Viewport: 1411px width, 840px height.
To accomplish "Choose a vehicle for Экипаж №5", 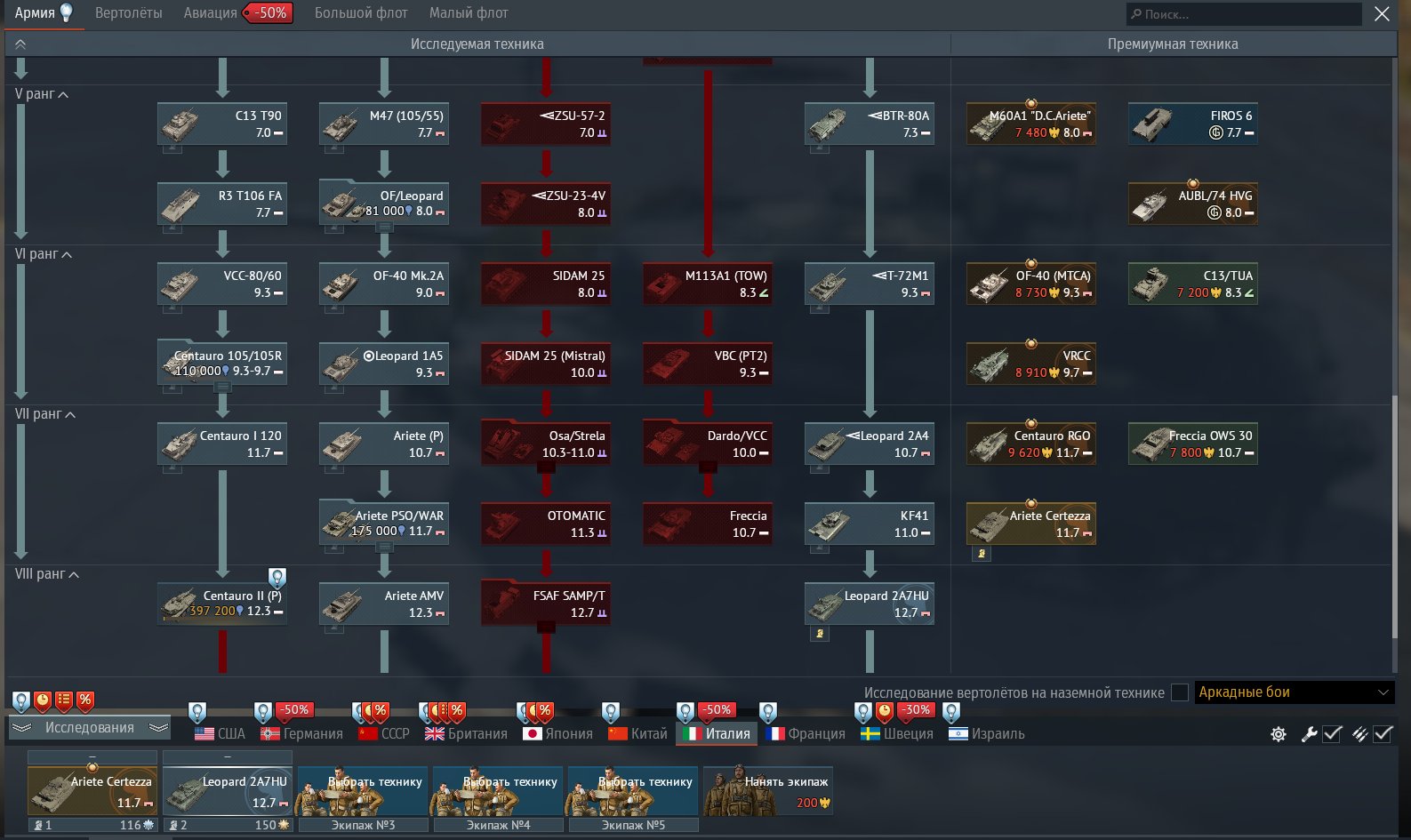I will point(633,791).
